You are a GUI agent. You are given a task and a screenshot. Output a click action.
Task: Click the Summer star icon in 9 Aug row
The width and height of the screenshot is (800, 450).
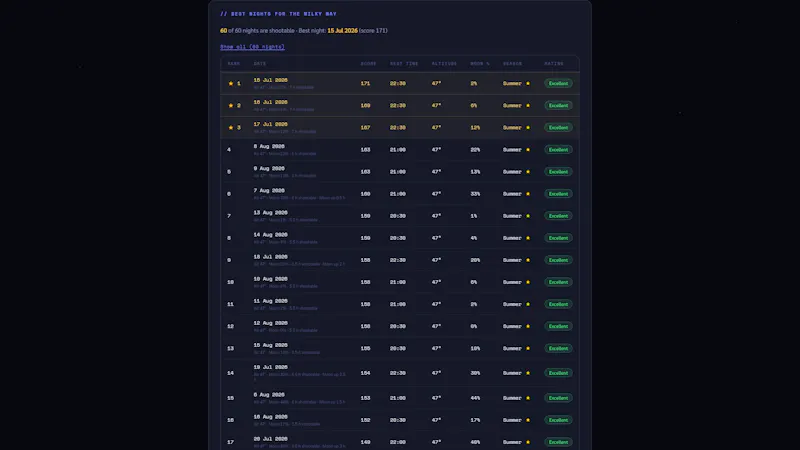point(528,172)
